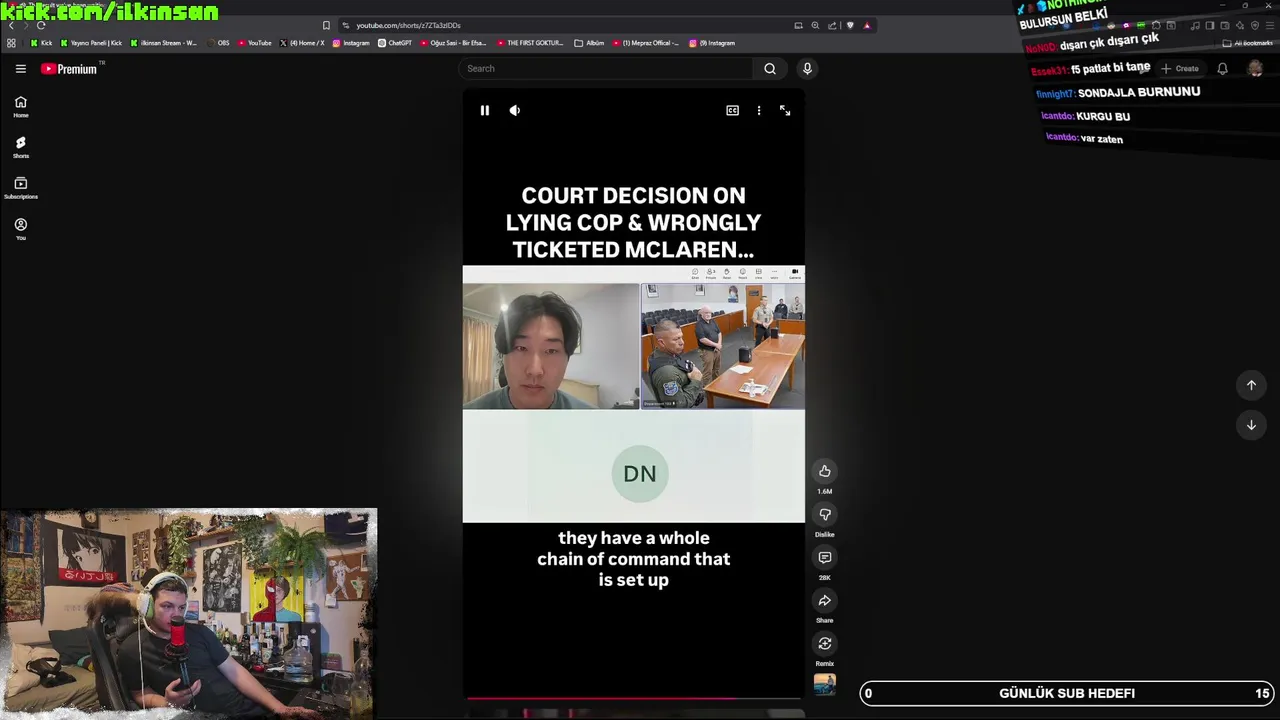Open the (9) Instagram bookmark
The width and height of the screenshot is (1280, 720).
tap(712, 43)
